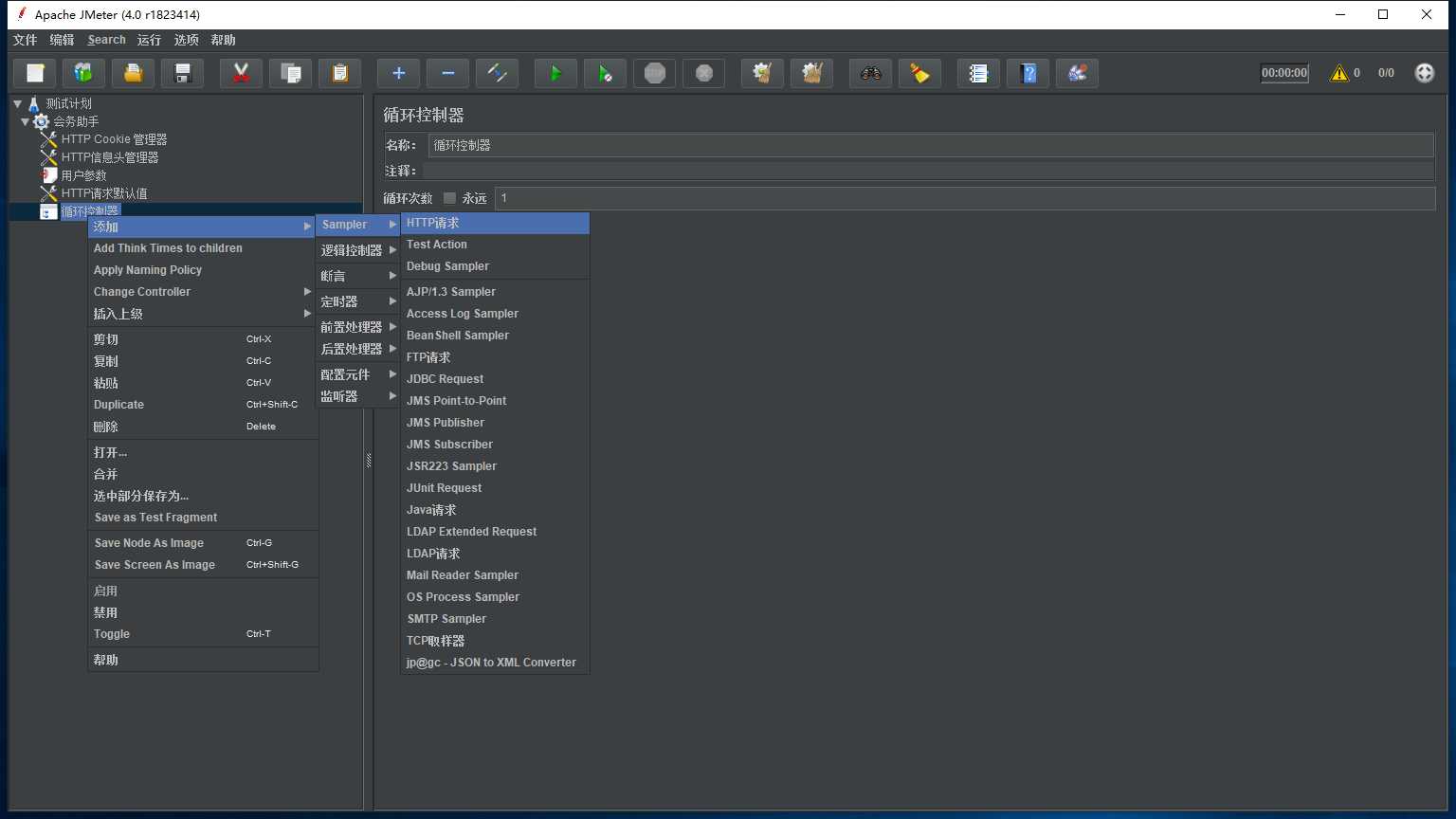Click the Expand All plus icon
The height and width of the screenshot is (819, 1456).
tap(398, 73)
